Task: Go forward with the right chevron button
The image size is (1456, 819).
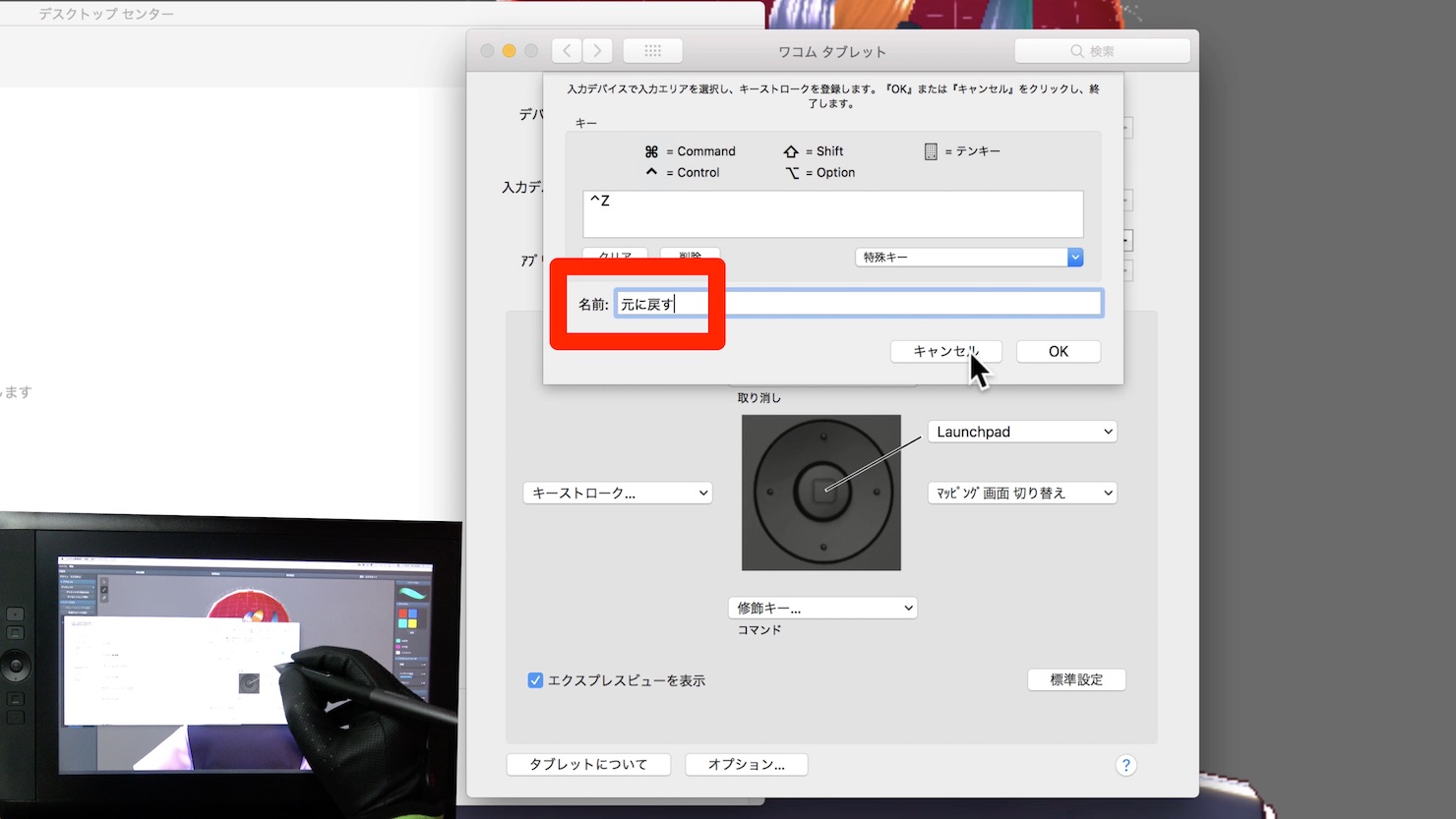Action: point(597,50)
